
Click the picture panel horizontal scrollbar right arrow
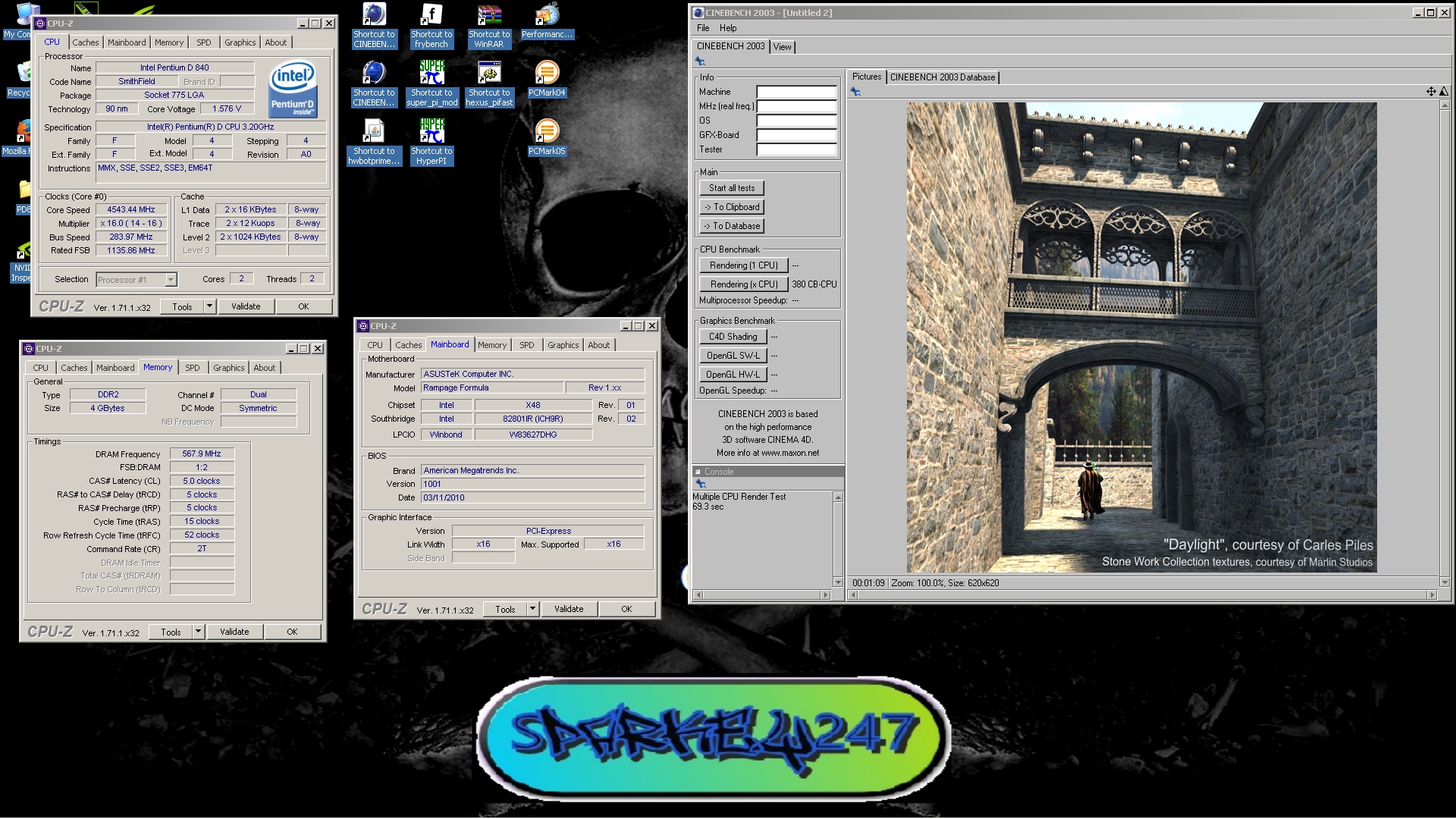click(x=1432, y=595)
